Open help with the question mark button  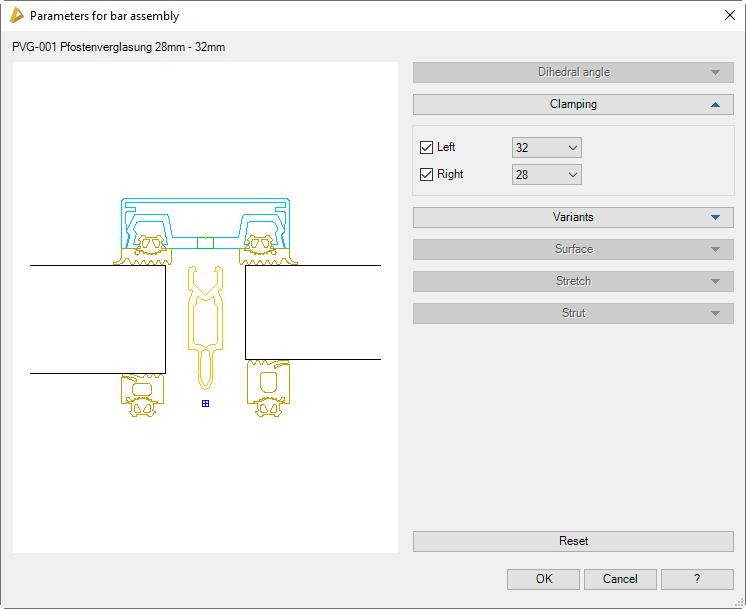click(x=697, y=579)
